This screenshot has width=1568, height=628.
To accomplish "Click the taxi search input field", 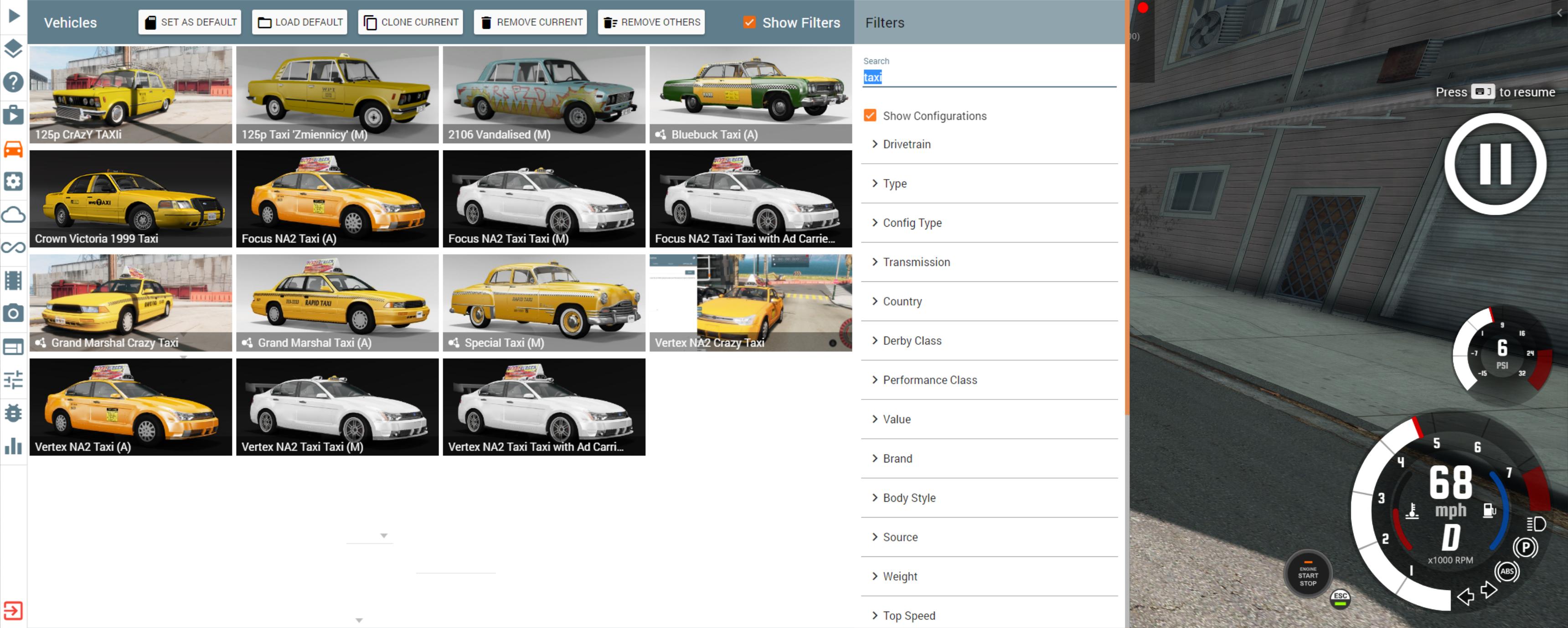I will (989, 78).
